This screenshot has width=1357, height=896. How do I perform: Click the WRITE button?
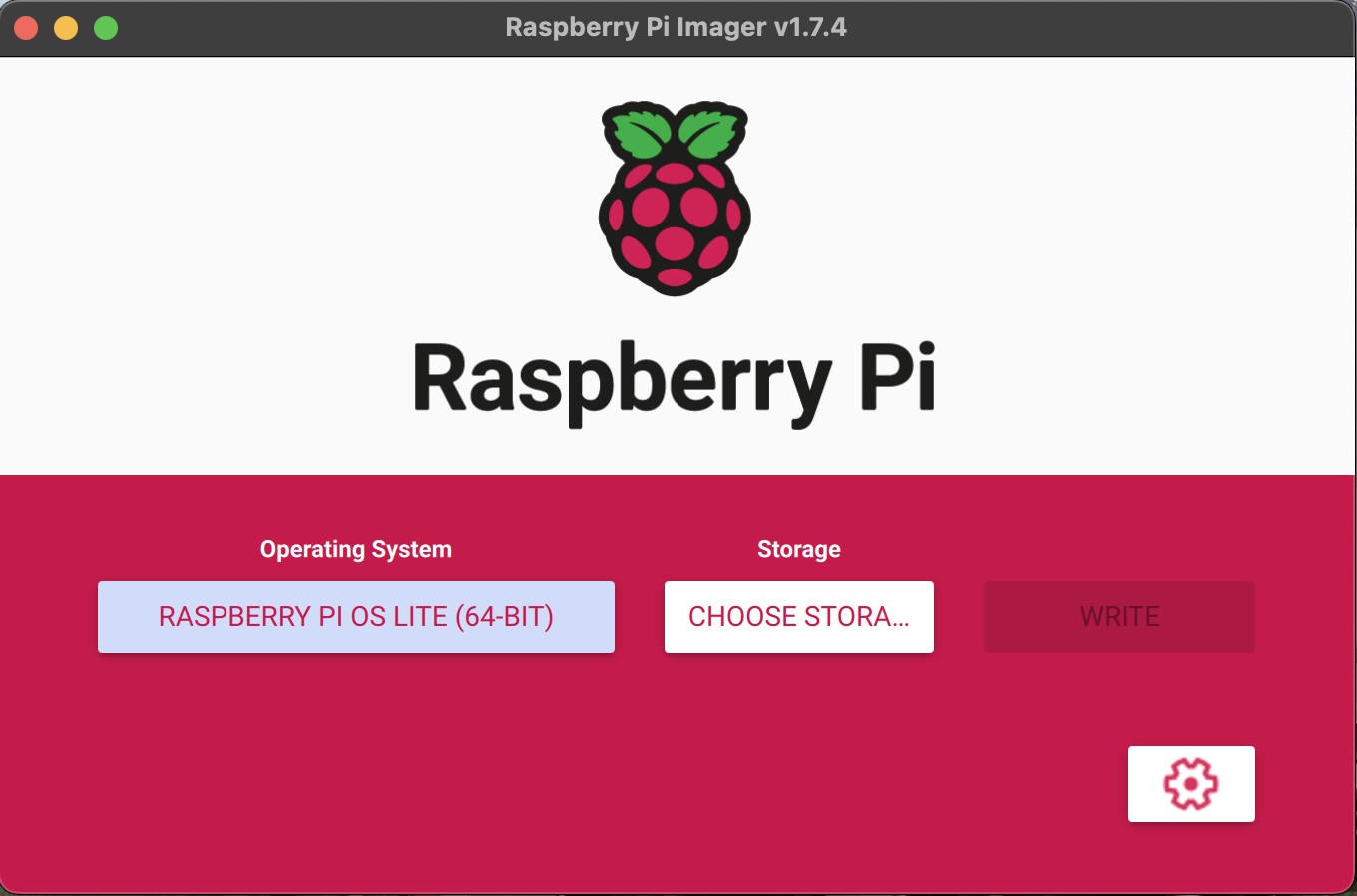pyautogui.click(x=1119, y=616)
